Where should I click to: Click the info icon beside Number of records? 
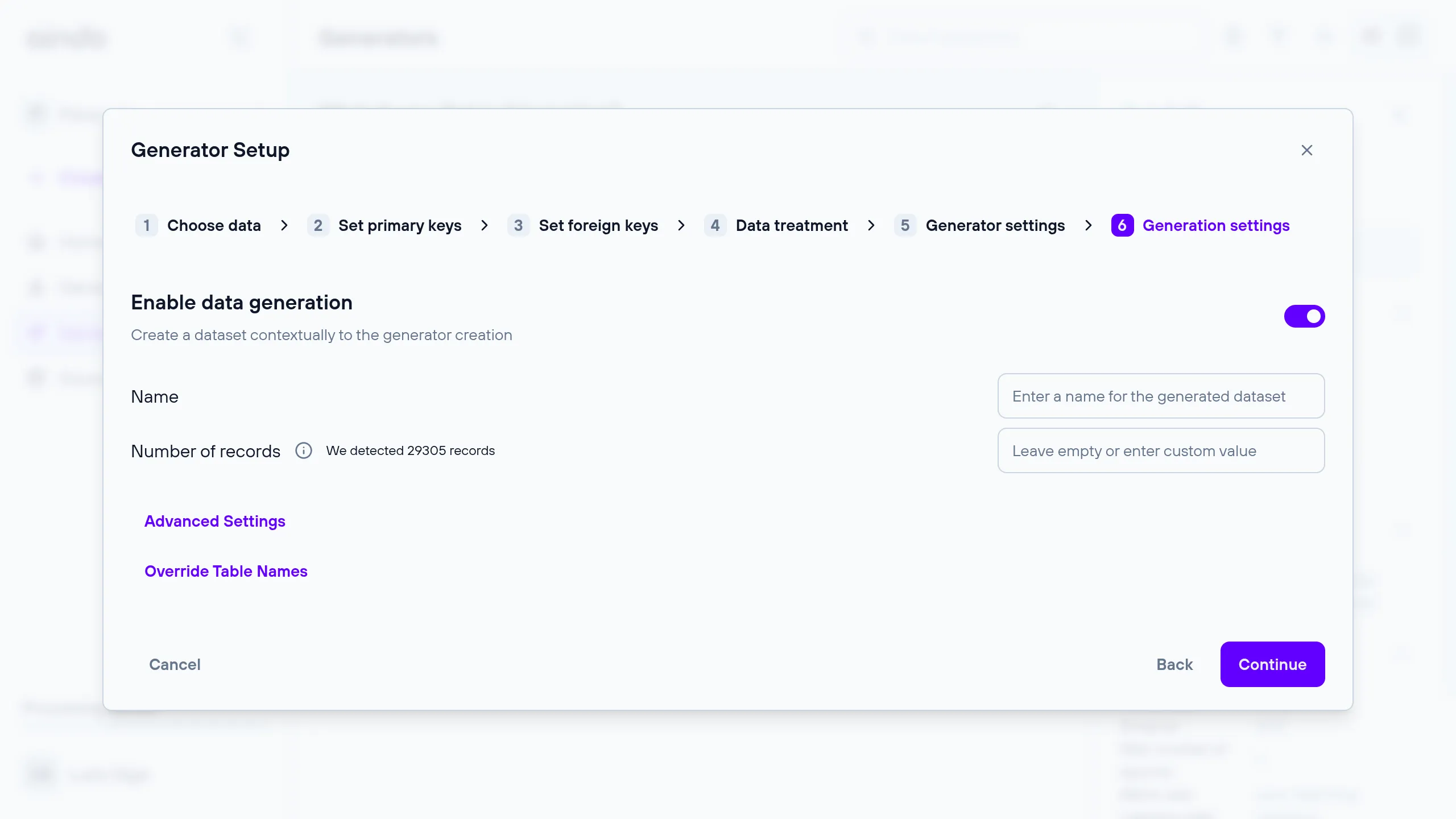pyautogui.click(x=304, y=450)
